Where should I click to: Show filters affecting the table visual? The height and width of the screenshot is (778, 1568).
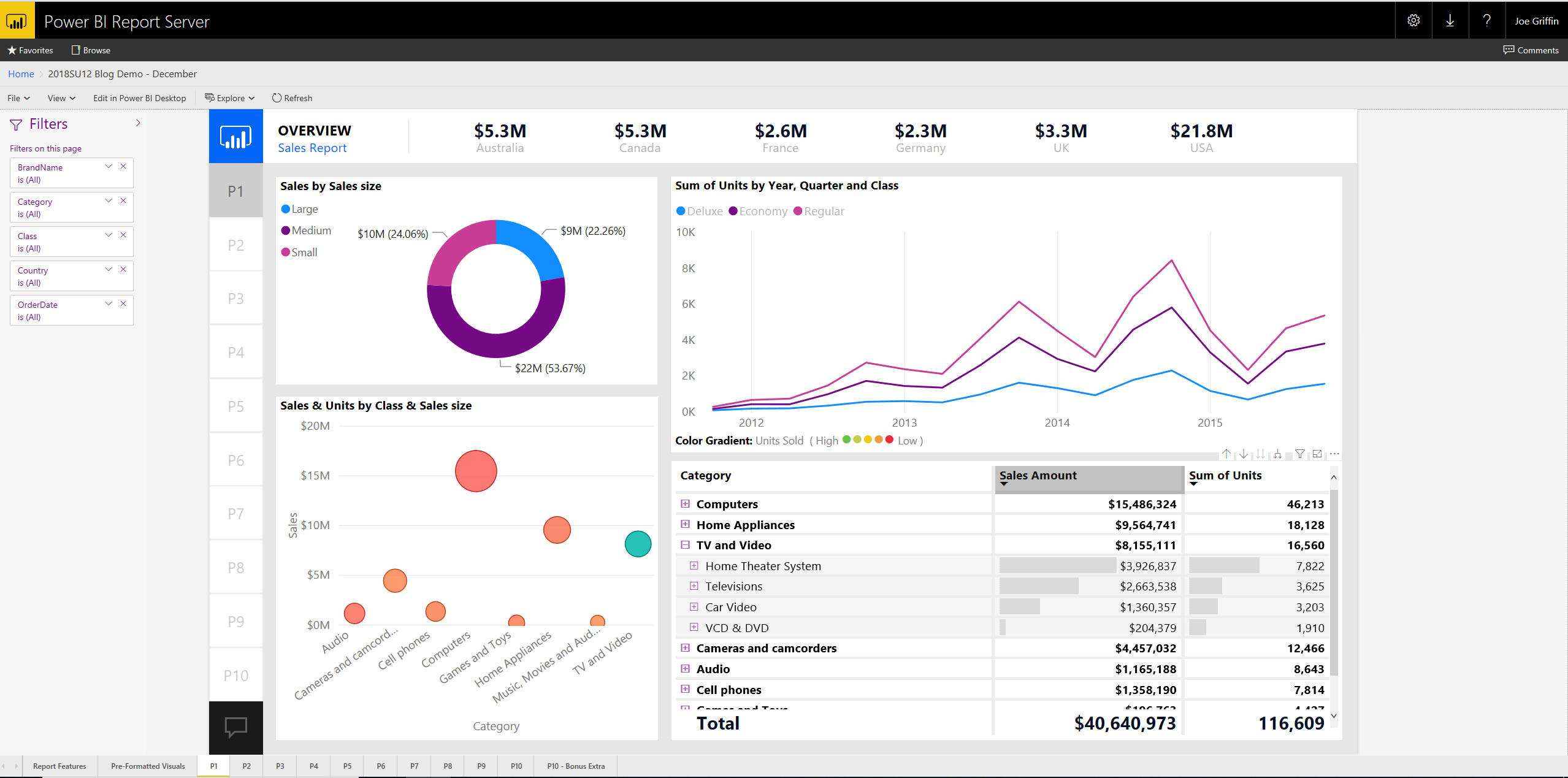tap(1300, 454)
